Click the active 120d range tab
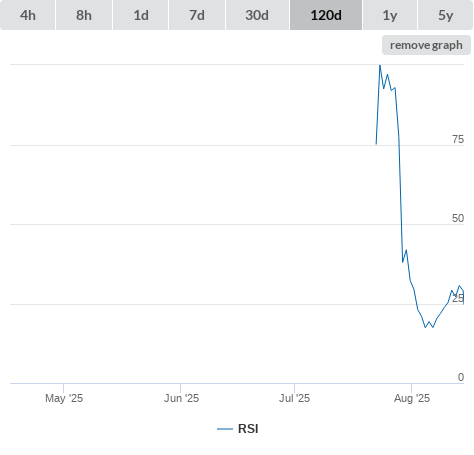474x455 pixels. pos(326,15)
